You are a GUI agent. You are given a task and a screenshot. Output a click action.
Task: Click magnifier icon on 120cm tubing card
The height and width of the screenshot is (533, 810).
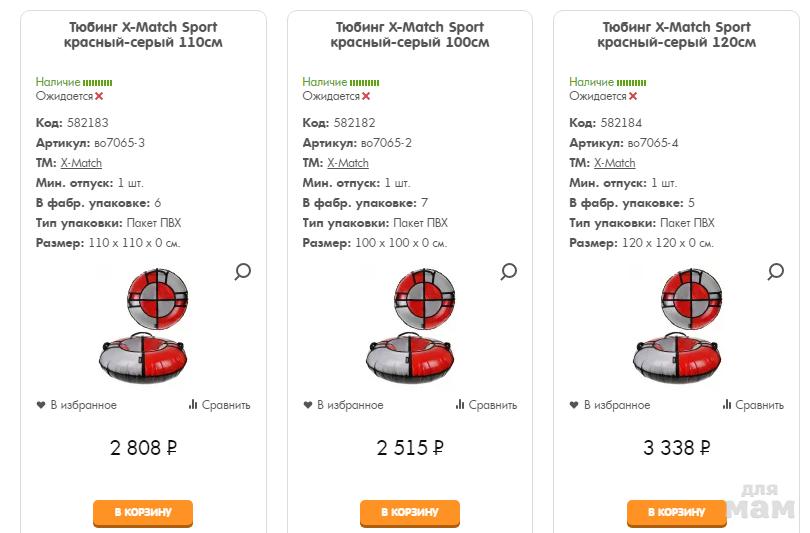point(775,271)
